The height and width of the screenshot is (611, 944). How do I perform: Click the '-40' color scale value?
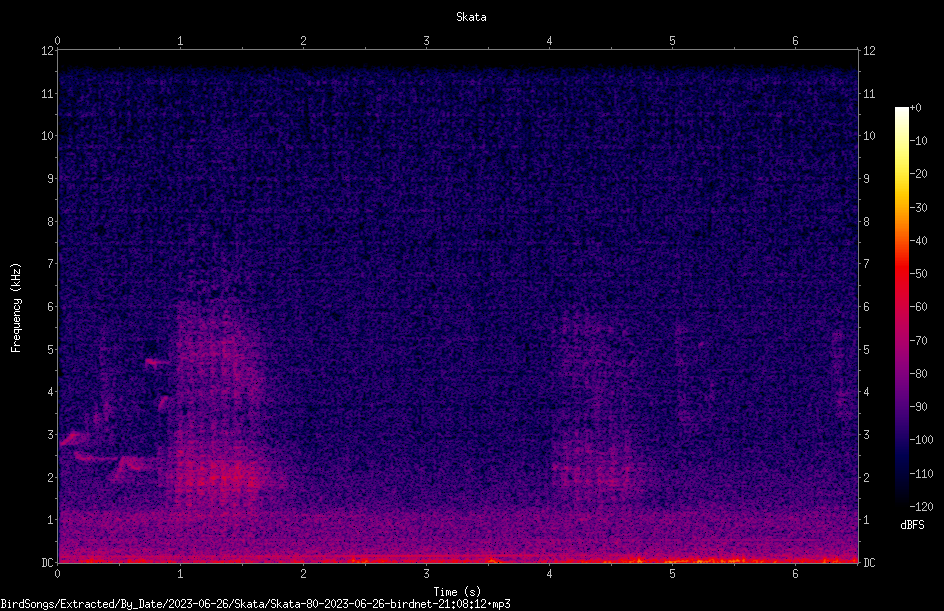919,241
